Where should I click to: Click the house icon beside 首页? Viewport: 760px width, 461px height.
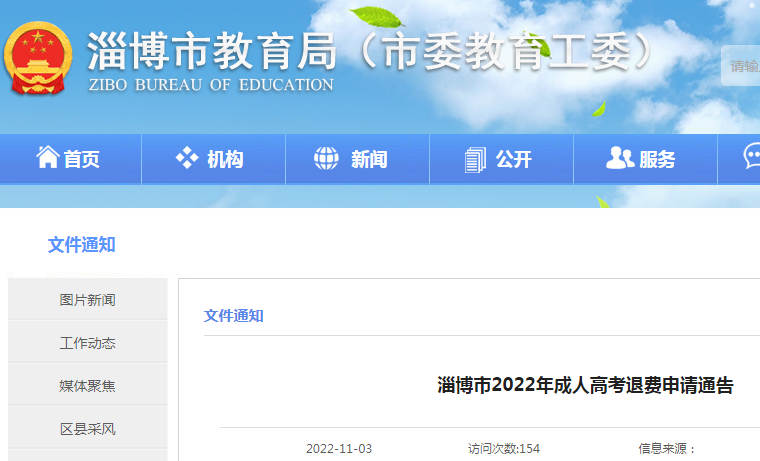47,158
